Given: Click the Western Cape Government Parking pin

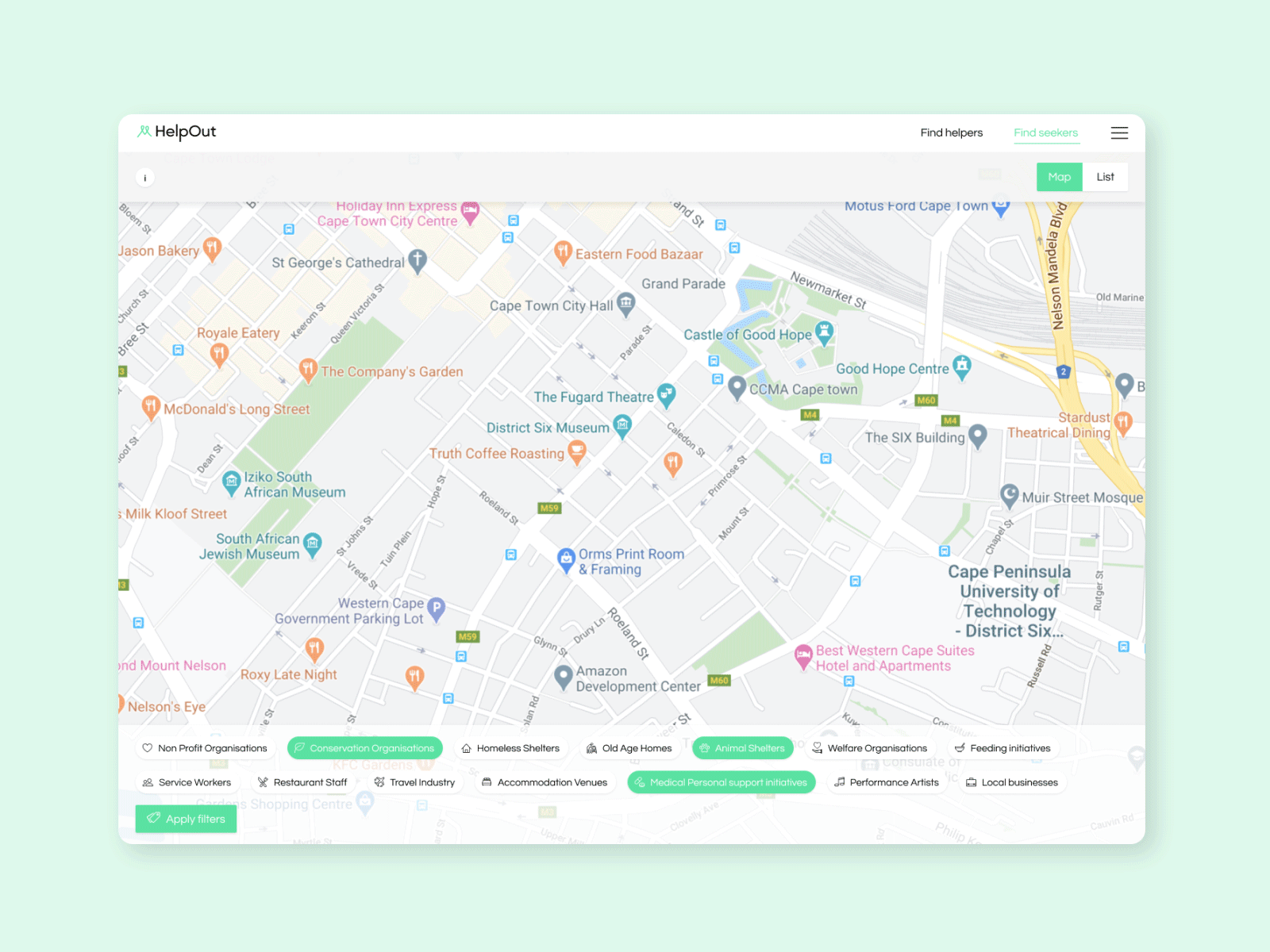Looking at the screenshot, I should pos(437,609).
